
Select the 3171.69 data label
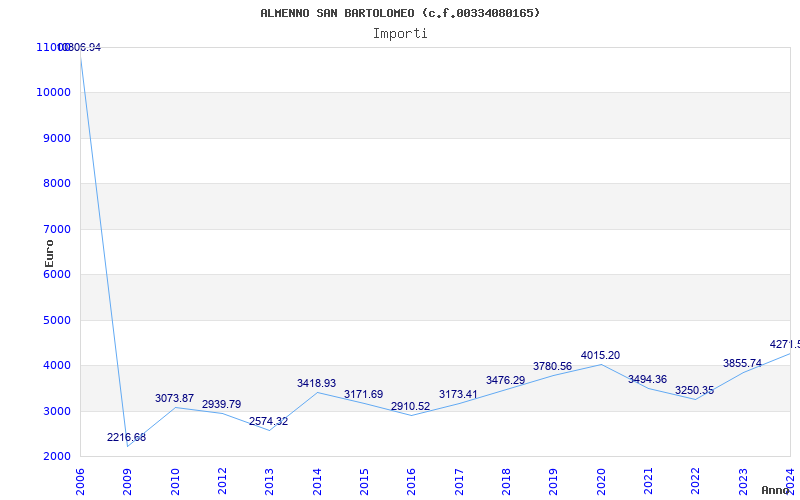click(x=363, y=394)
